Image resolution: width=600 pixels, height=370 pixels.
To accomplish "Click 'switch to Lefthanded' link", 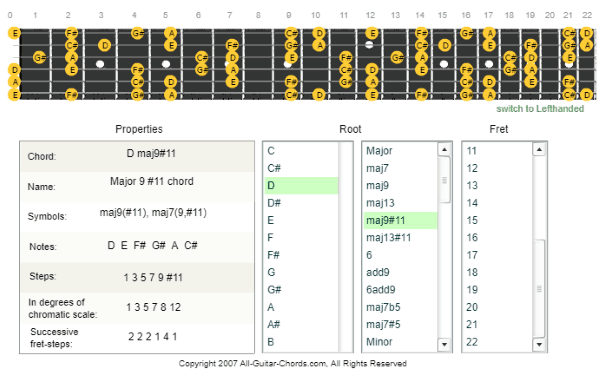I will coord(540,109).
